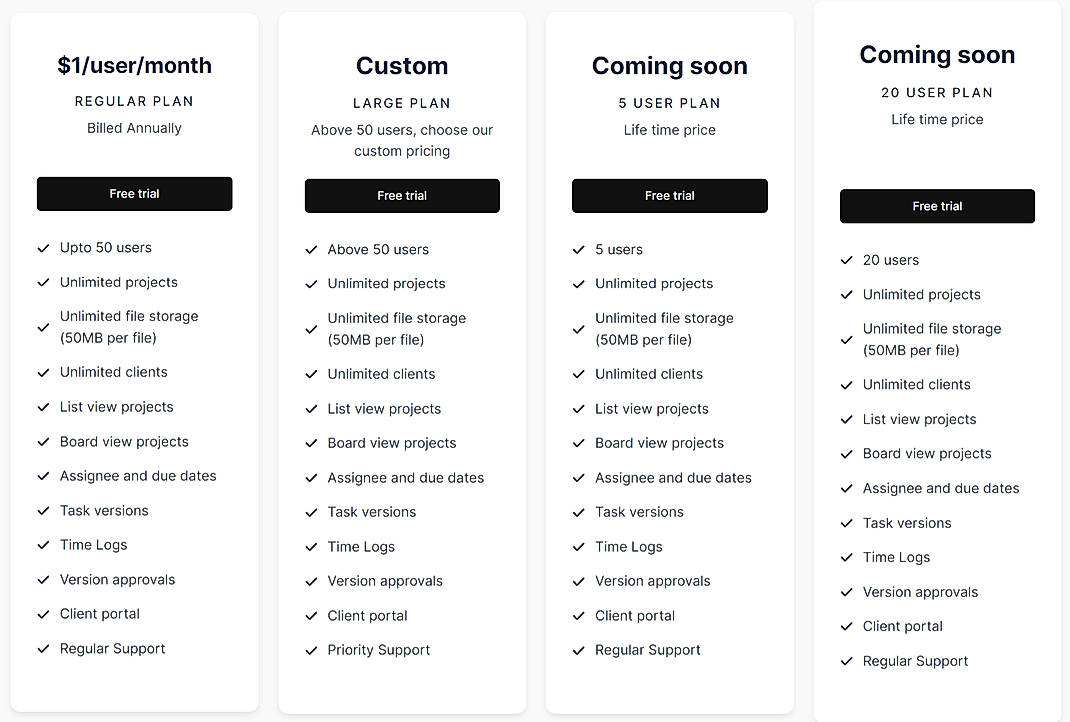The image size is (1070, 722).
Task: Click the checkmark next to 'Version approvals' in 20 User Plan
Action: click(846, 592)
